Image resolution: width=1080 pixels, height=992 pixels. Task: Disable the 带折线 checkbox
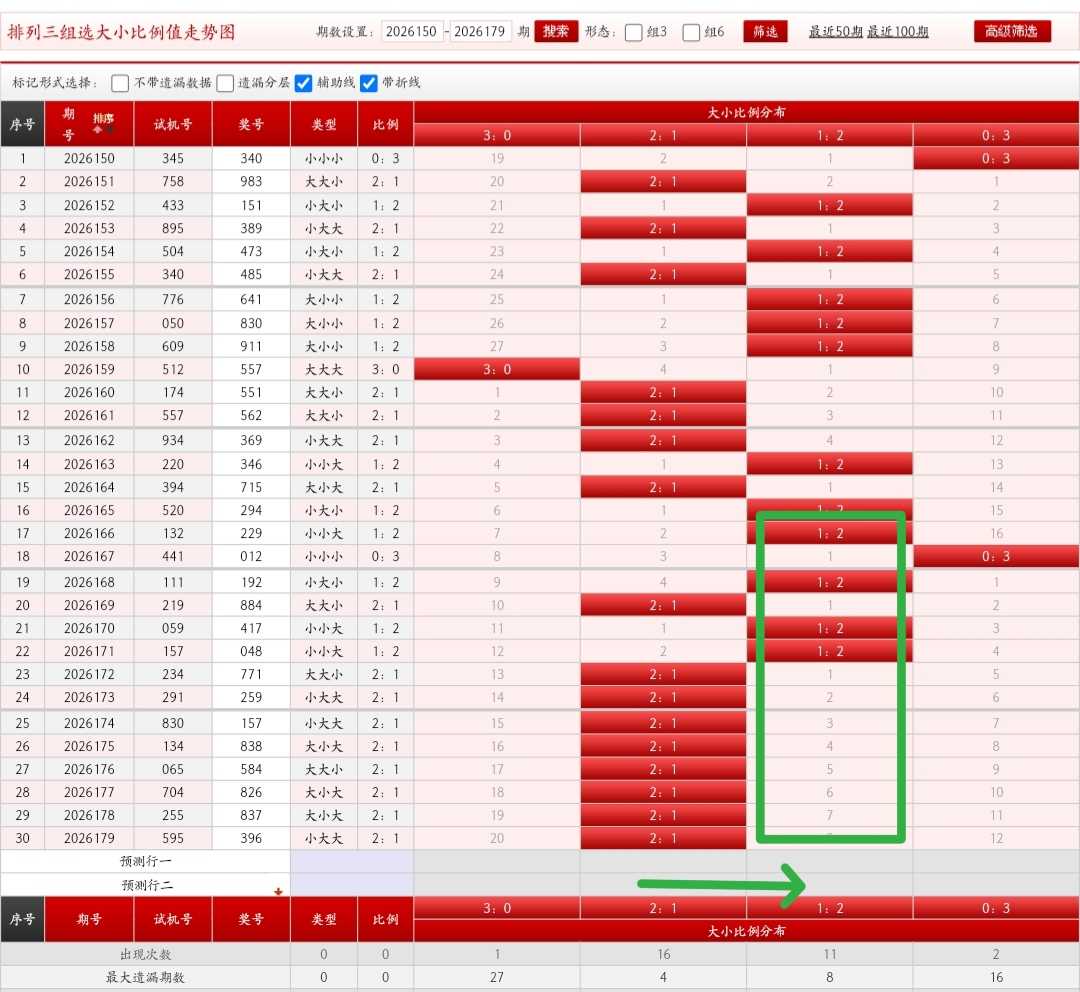pyautogui.click(x=369, y=83)
